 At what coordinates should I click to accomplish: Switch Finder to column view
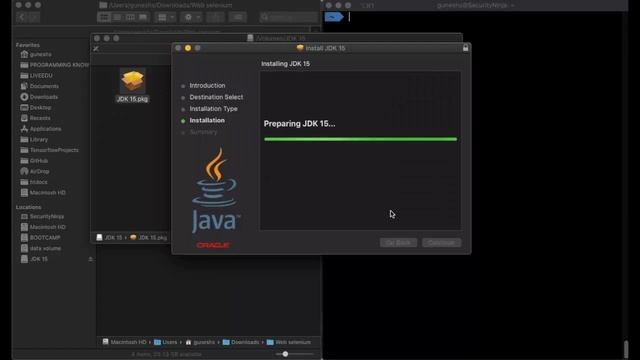[130, 17]
